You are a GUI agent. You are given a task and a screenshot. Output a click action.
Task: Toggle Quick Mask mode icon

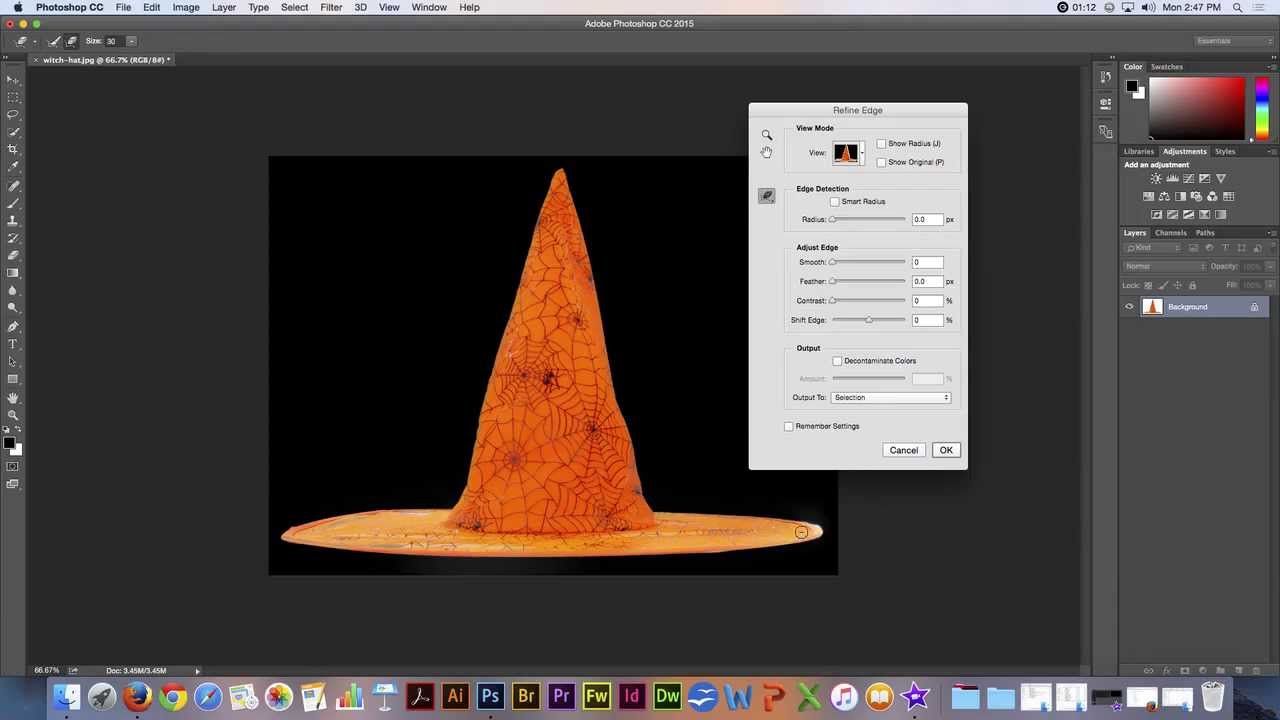[13, 466]
